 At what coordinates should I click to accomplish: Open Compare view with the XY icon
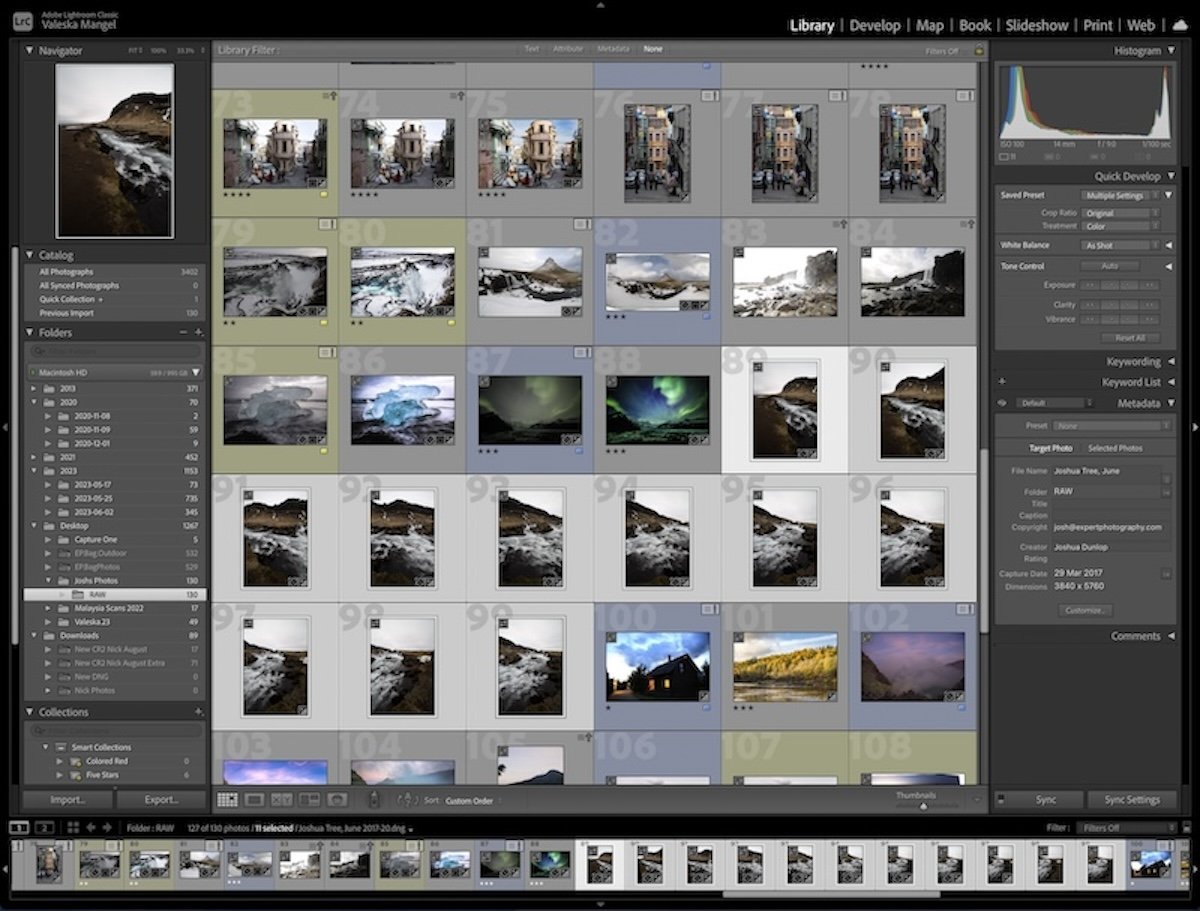[x=282, y=799]
